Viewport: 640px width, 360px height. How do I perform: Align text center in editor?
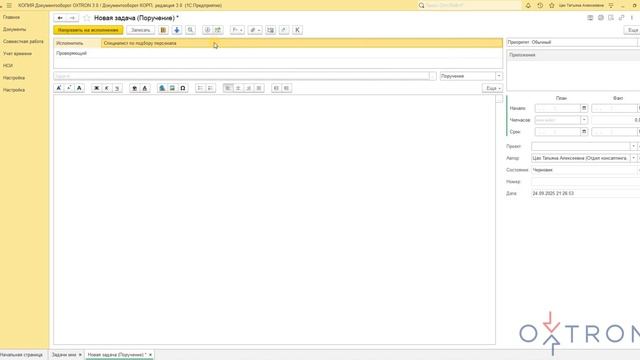(238, 88)
